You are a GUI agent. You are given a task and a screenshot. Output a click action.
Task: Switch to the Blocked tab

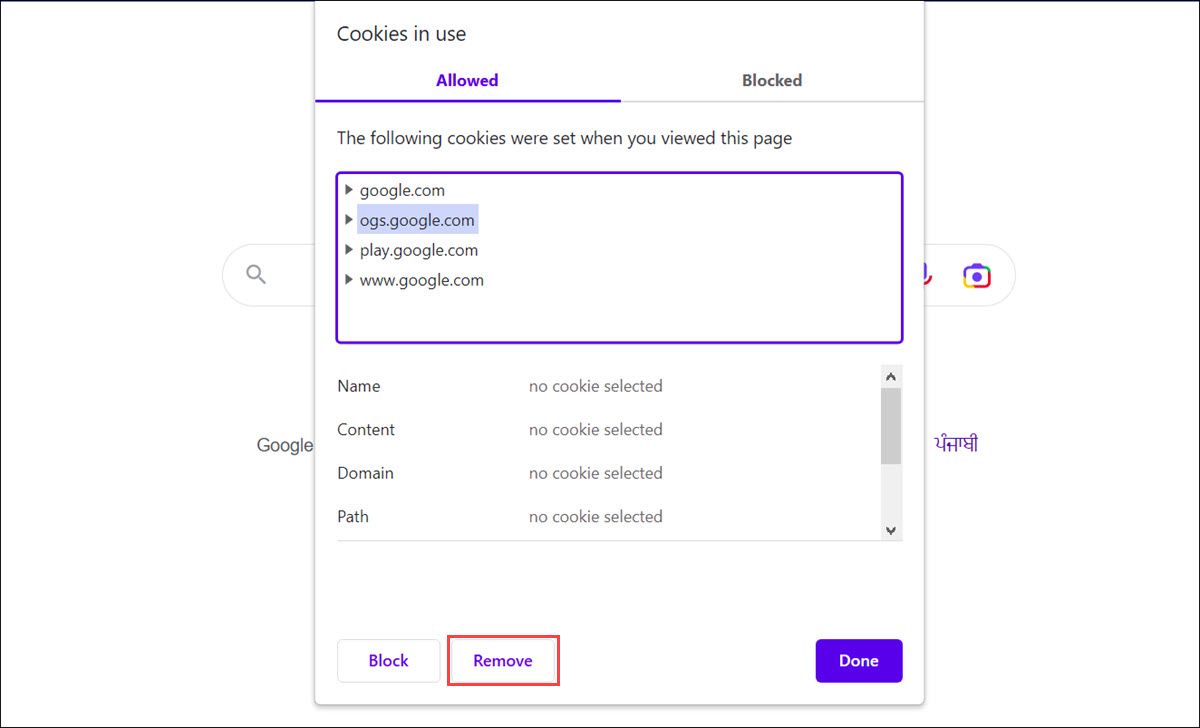click(x=771, y=80)
